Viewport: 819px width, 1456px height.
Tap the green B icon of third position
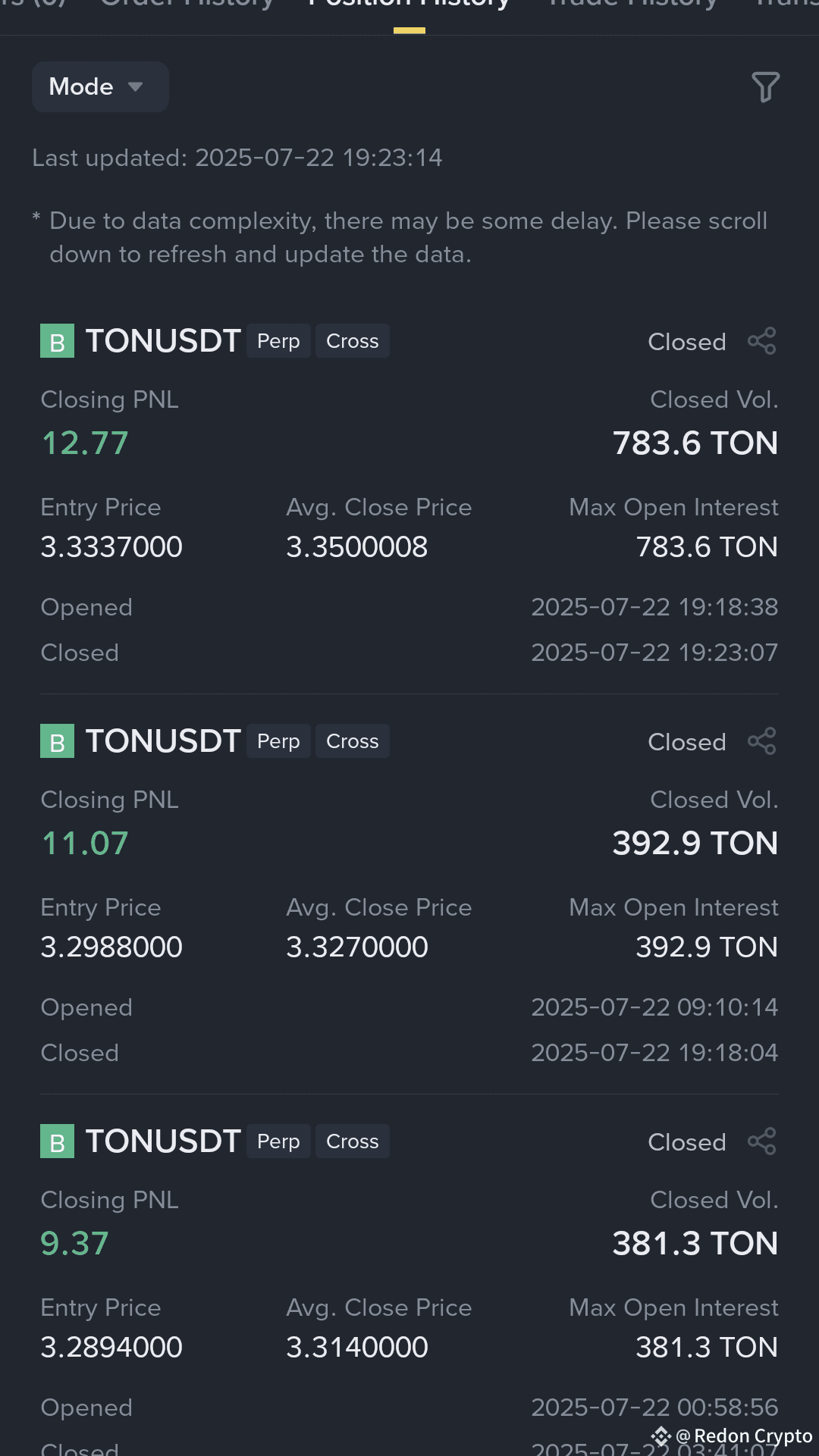click(57, 1141)
